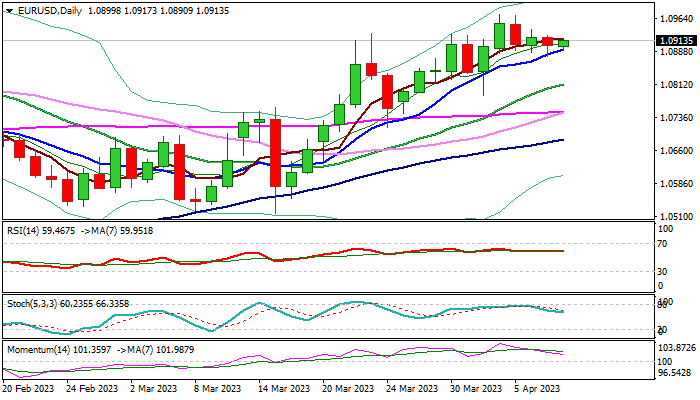Viewport: 700px width, 400px height.
Task: Click the RSI 70 level axis label
Action: coord(662,242)
